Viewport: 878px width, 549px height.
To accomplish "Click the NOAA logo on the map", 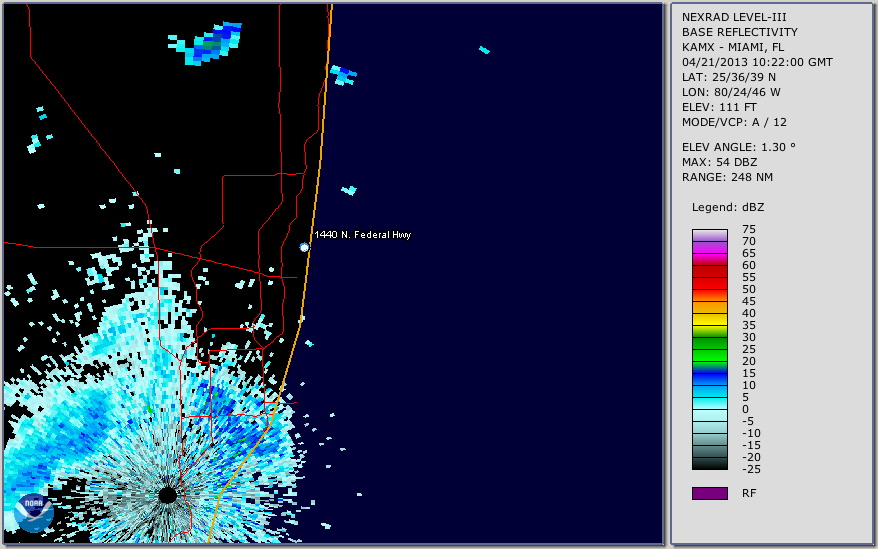I will [x=34, y=512].
